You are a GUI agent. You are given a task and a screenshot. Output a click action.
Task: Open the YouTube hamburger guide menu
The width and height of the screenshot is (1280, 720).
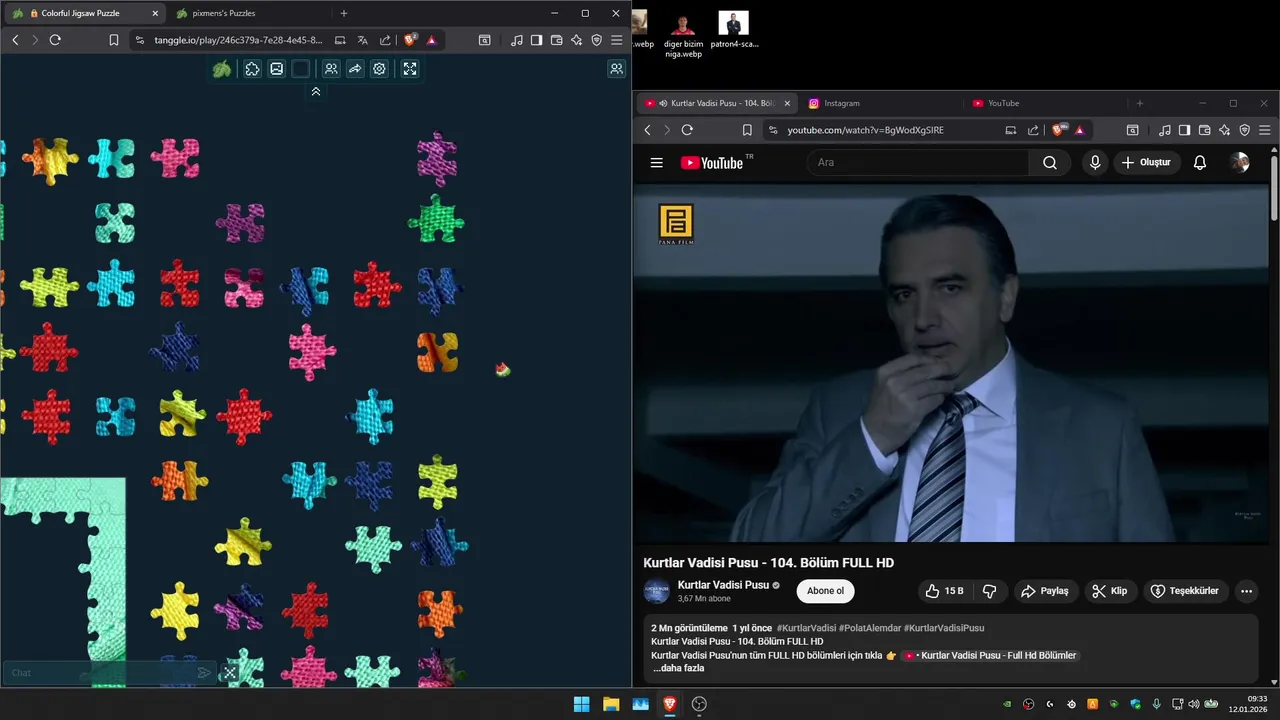coord(657,163)
